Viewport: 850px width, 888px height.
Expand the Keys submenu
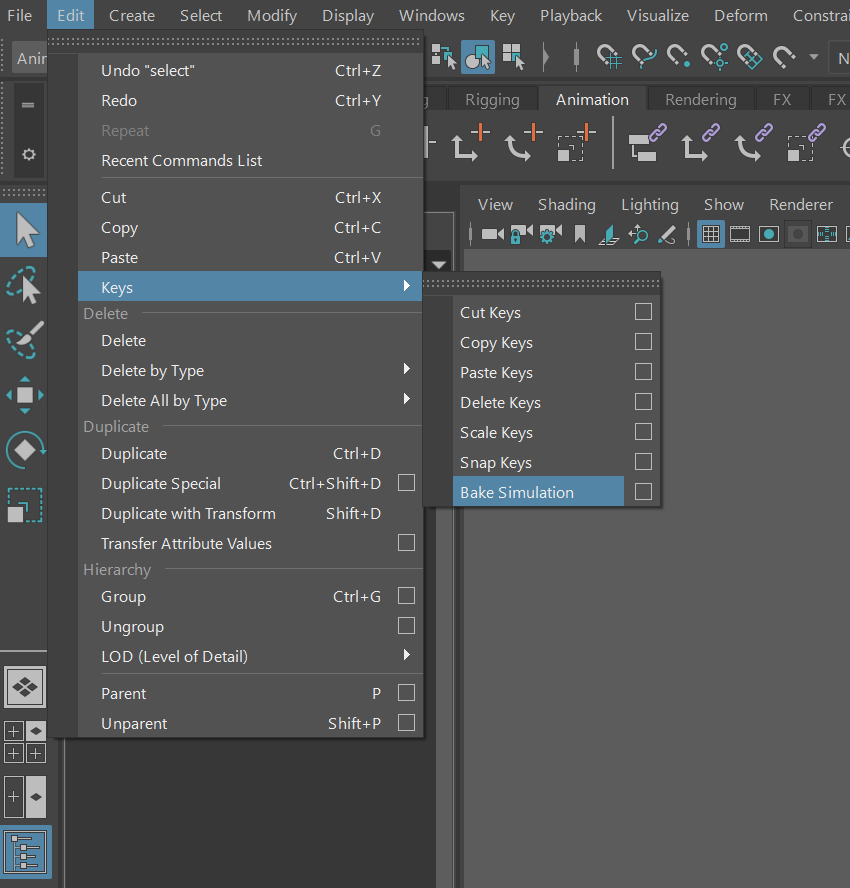click(x=250, y=287)
